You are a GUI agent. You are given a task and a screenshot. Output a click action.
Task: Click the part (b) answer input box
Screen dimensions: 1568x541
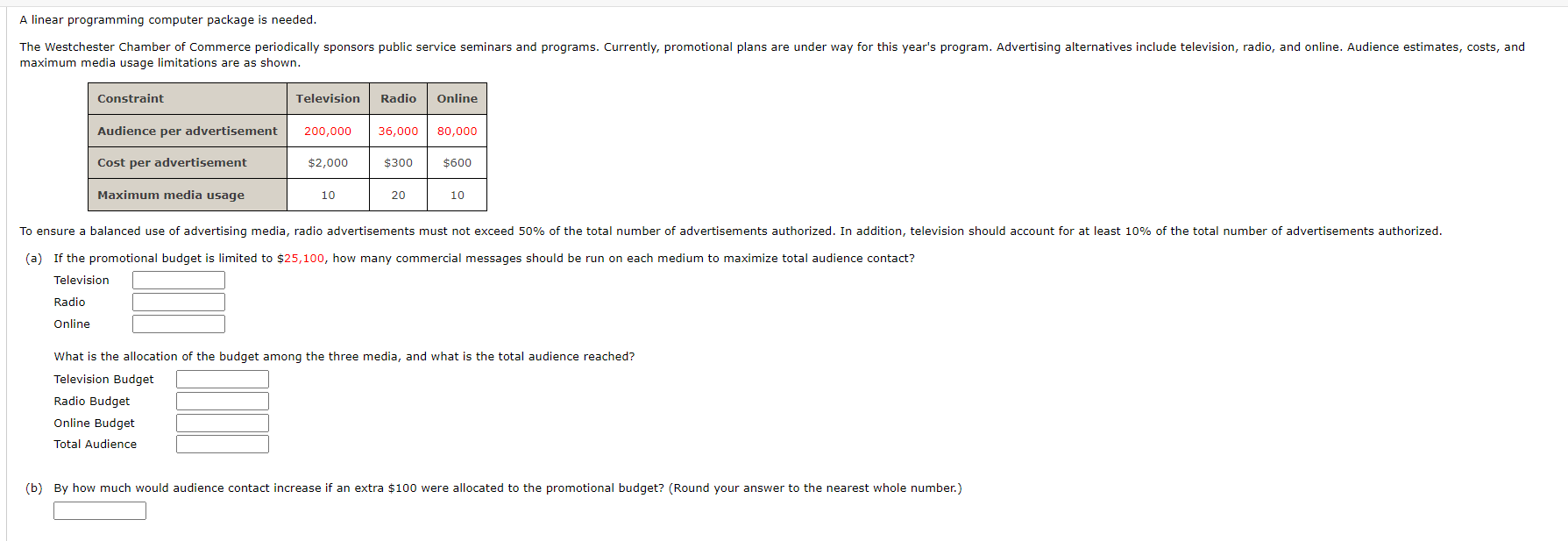click(x=100, y=510)
